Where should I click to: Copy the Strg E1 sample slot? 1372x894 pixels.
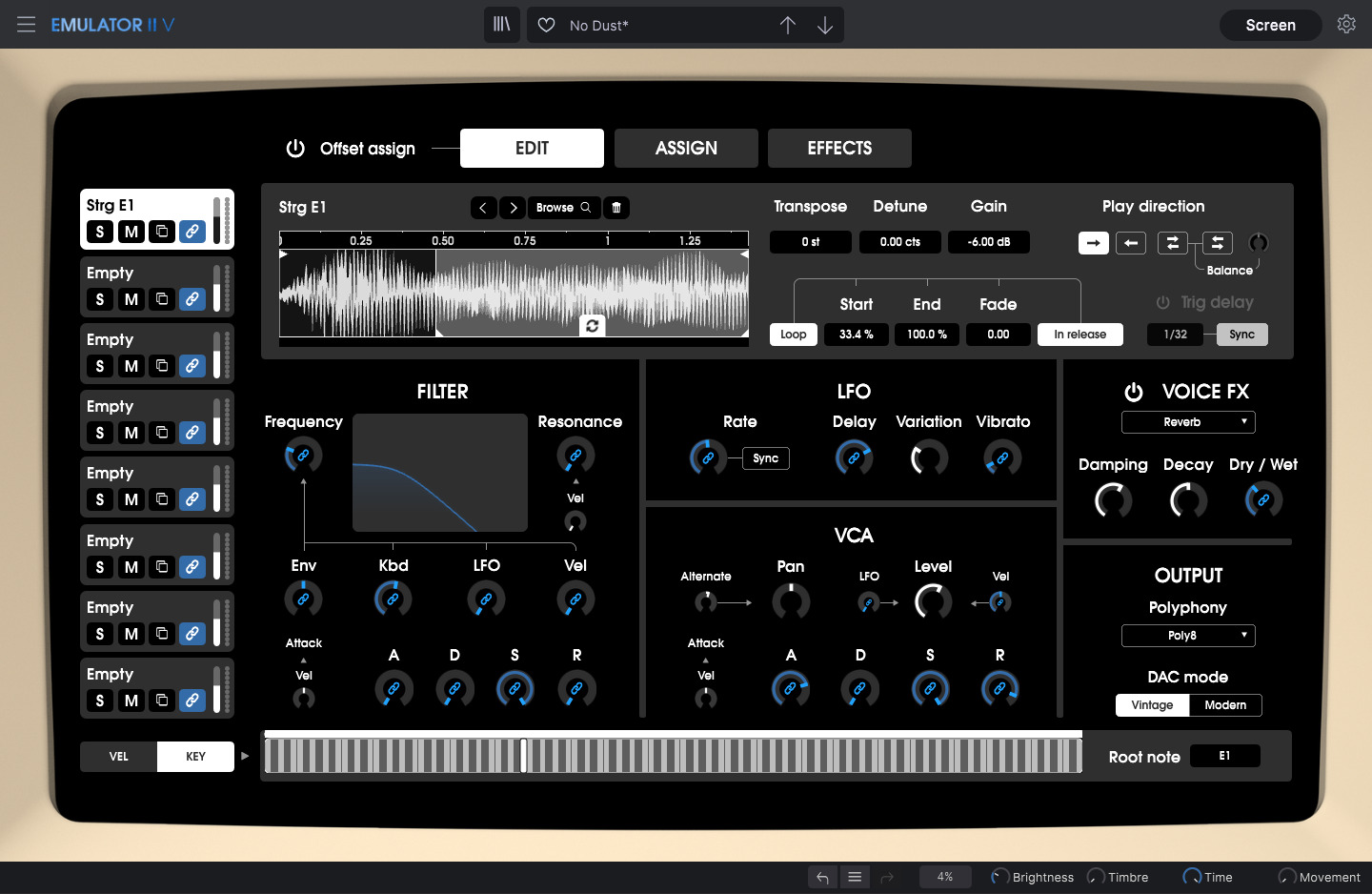pyautogui.click(x=162, y=232)
